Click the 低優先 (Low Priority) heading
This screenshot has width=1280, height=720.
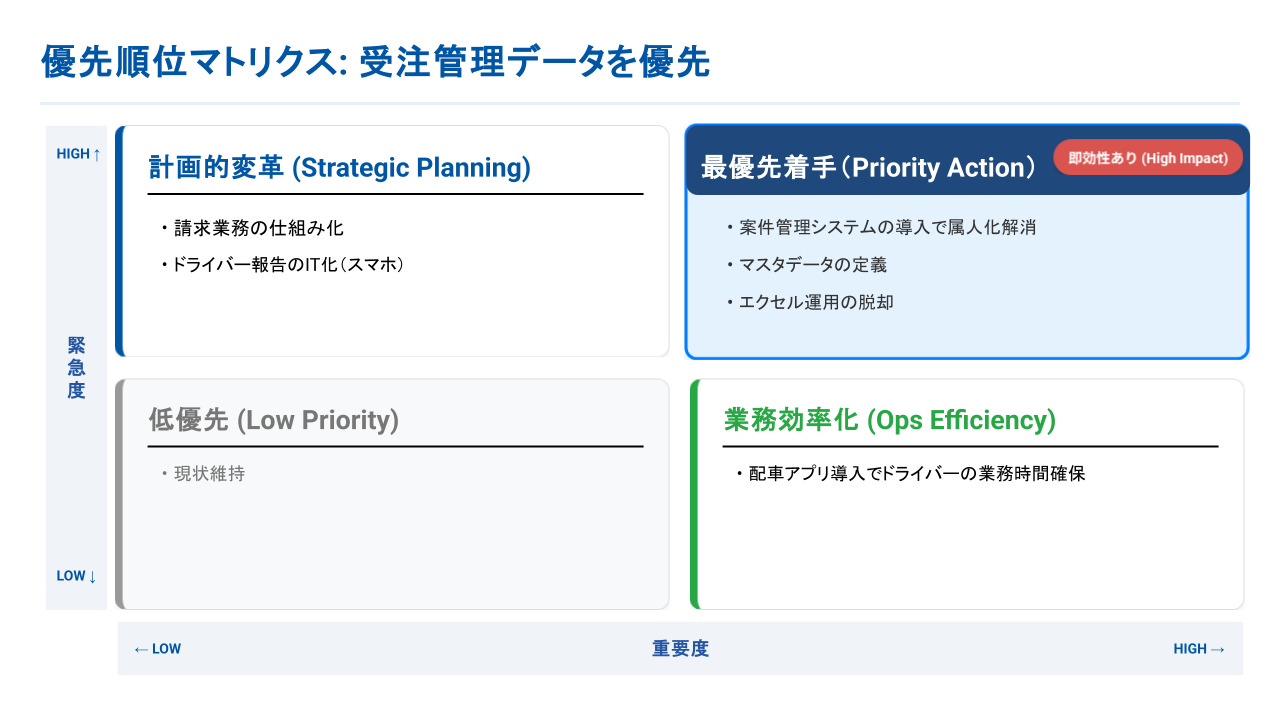[x=274, y=420]
